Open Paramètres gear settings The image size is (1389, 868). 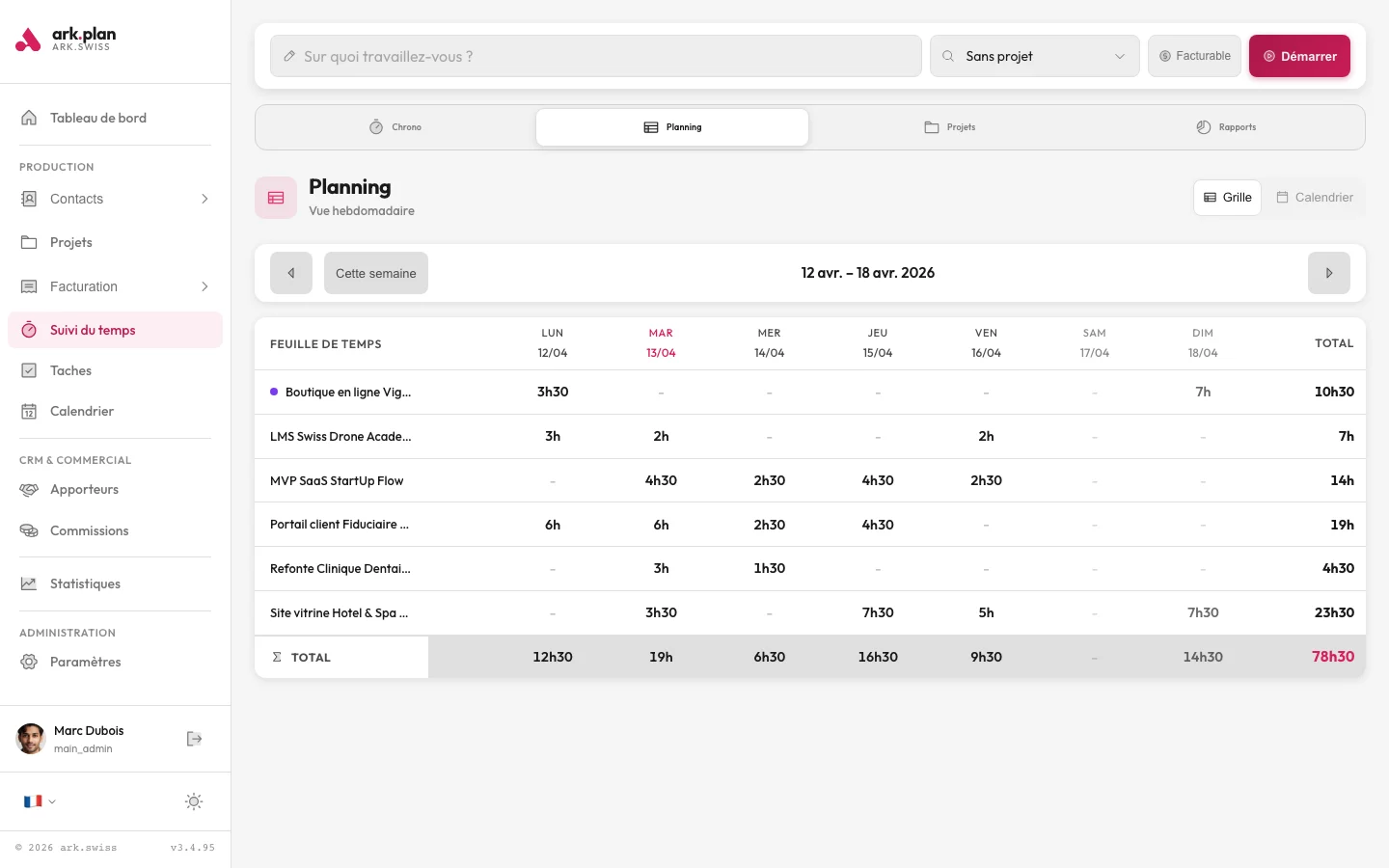[85, 662]
